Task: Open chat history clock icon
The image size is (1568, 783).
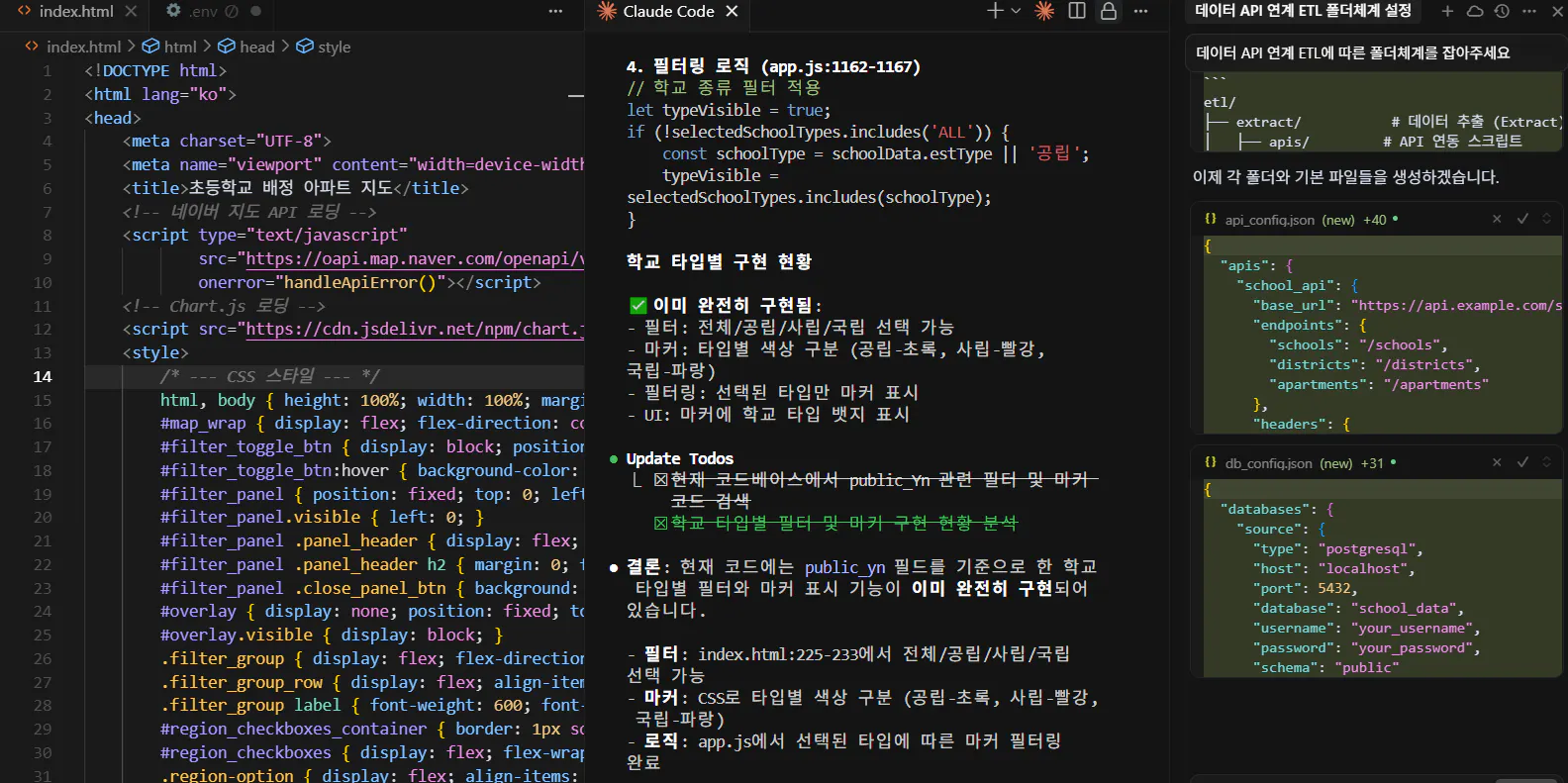Action: pos(1502,11)
